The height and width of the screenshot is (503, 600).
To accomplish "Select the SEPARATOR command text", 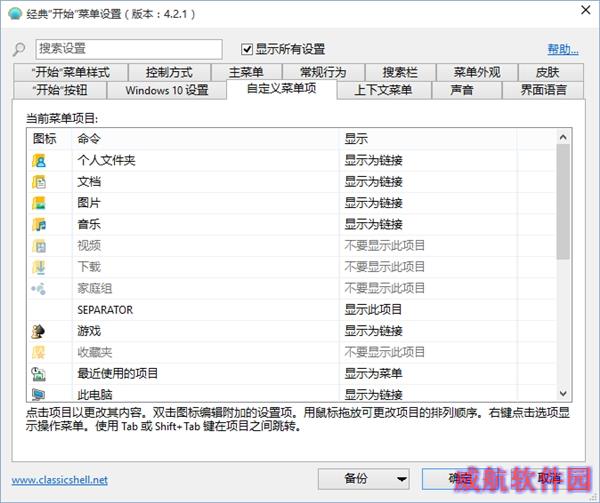I will [x=105, y=310].
